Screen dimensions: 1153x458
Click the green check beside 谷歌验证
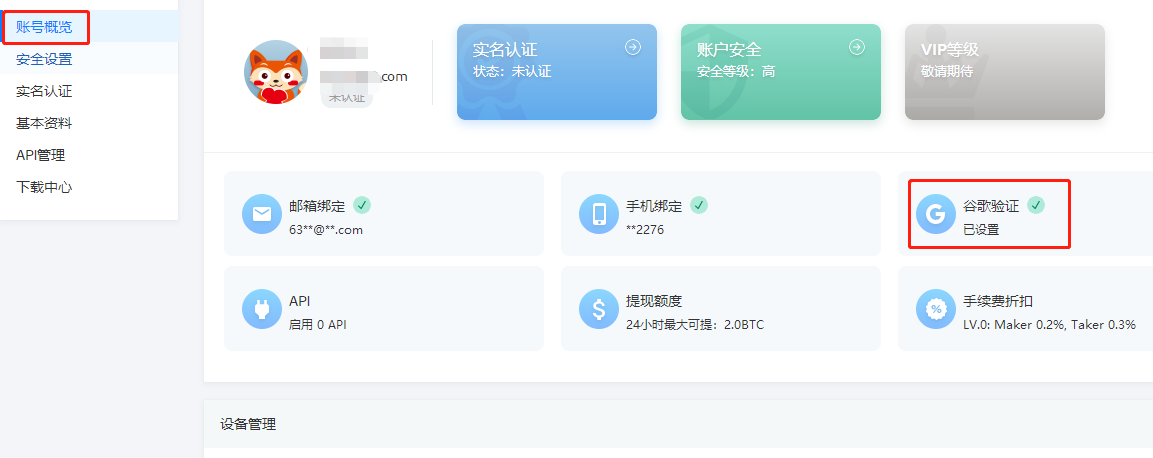(1036, 205)
